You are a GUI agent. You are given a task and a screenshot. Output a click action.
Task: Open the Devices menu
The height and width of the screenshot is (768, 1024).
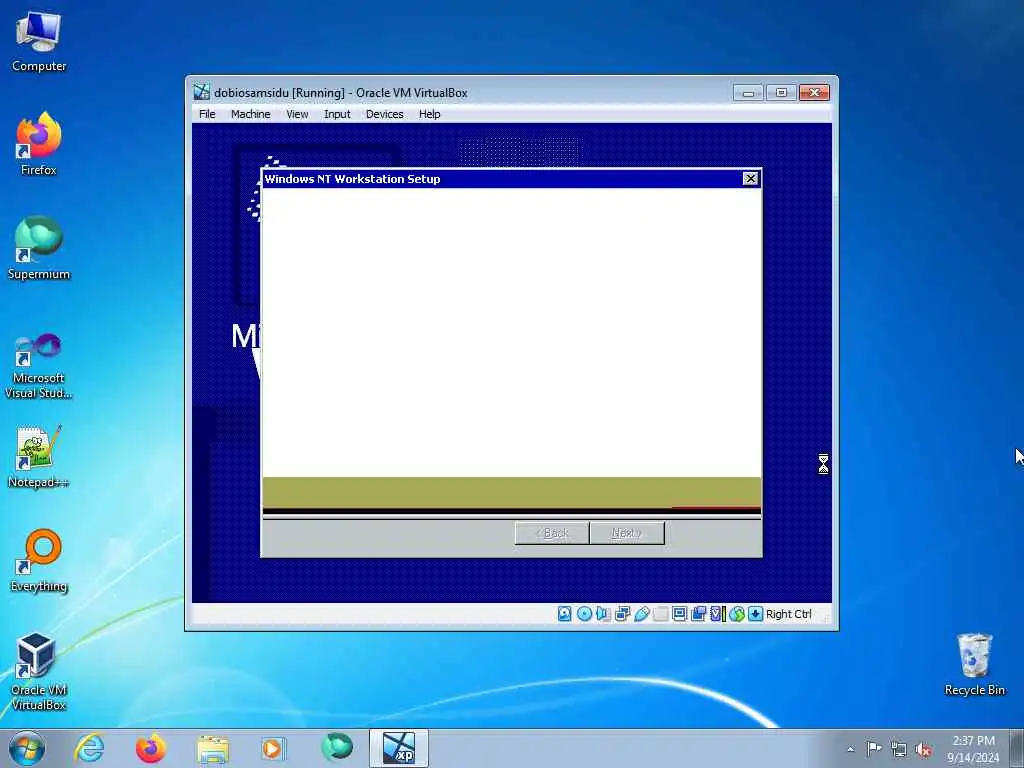coord(385,114)
